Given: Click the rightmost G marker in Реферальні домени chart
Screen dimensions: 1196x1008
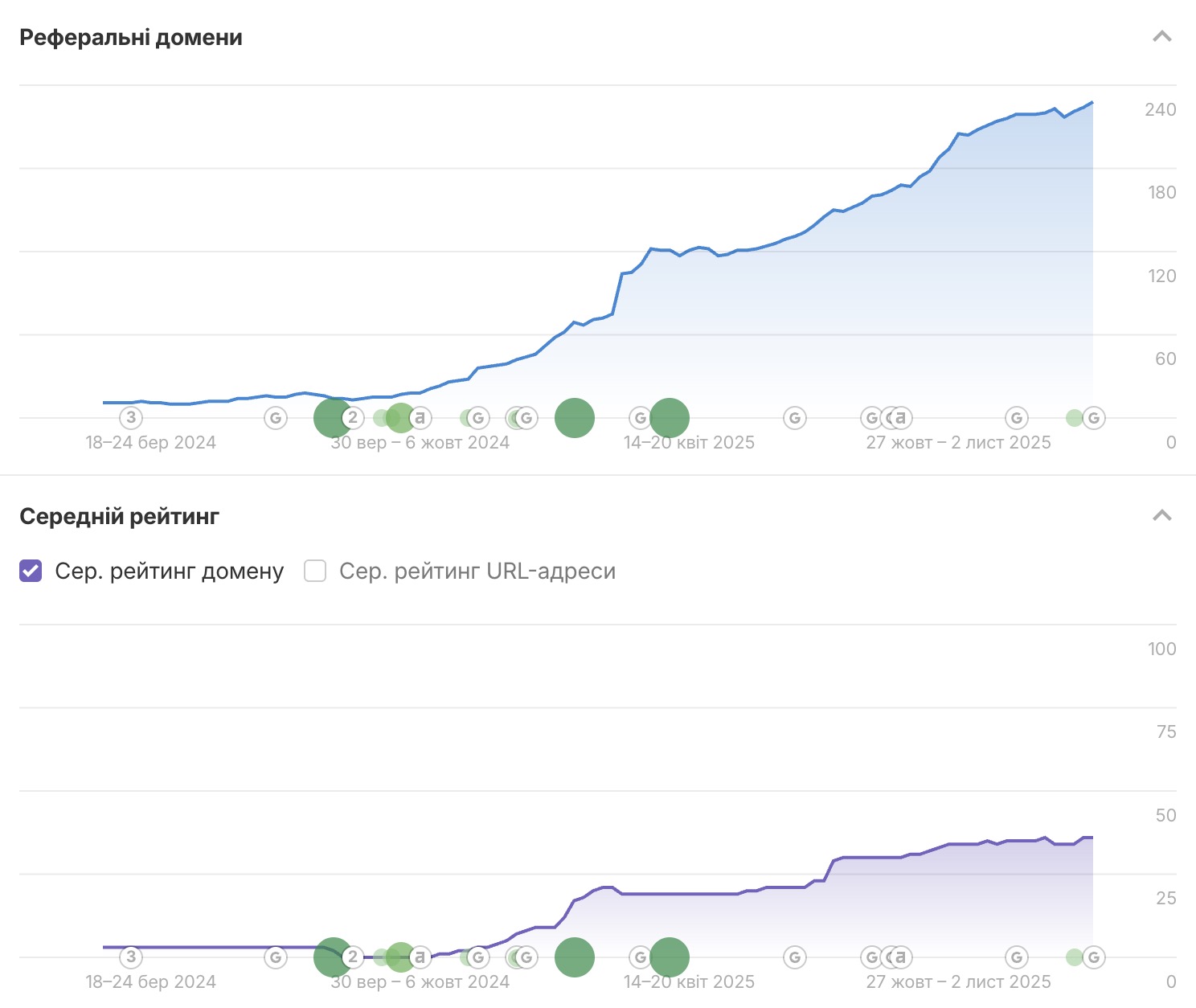Looking at the screenshot, I should [1093, 418].
